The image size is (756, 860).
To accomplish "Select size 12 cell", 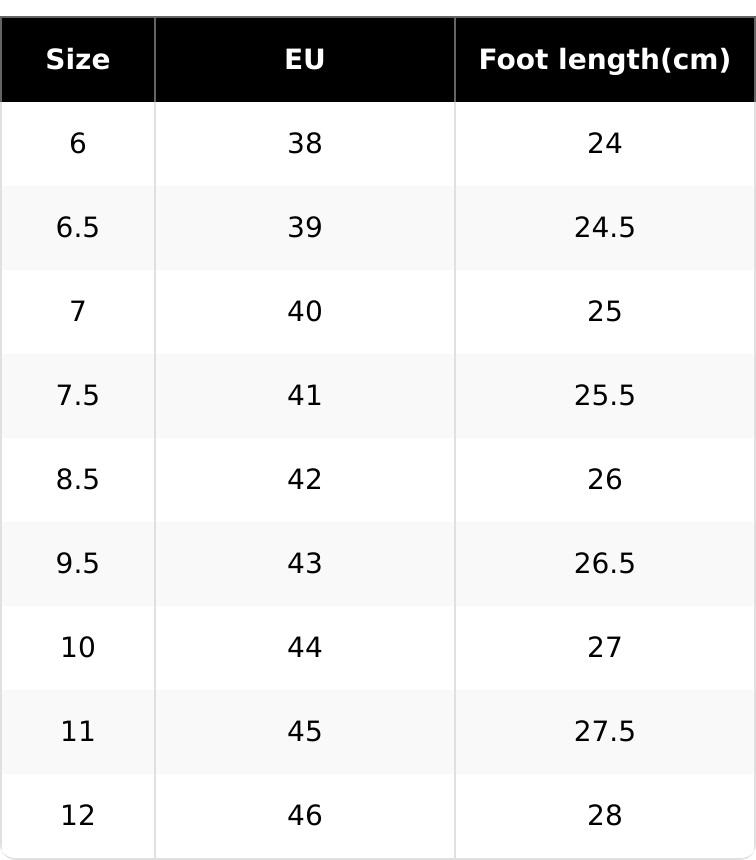I will pyautogui.click(x=78, y=816).
